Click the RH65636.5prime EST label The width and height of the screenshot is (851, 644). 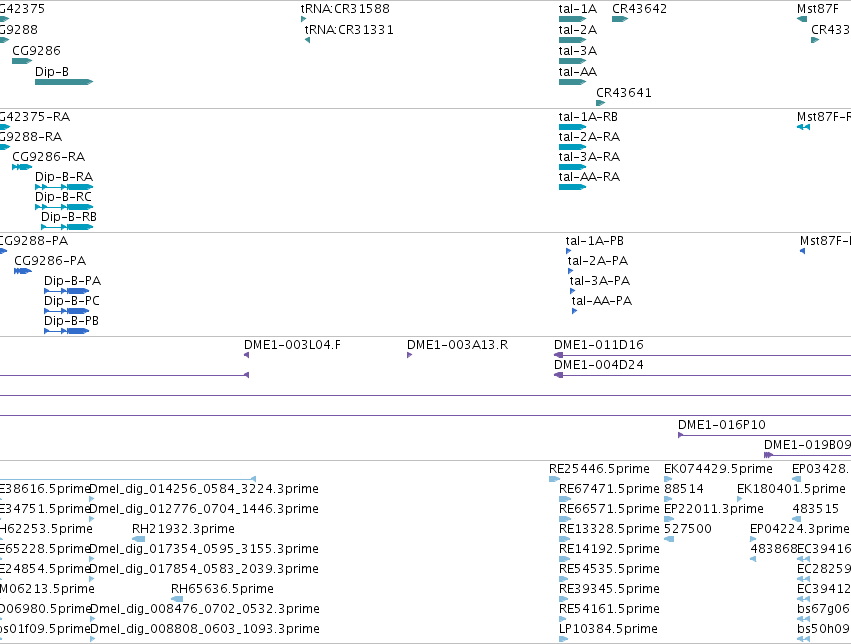coord(222,589)
